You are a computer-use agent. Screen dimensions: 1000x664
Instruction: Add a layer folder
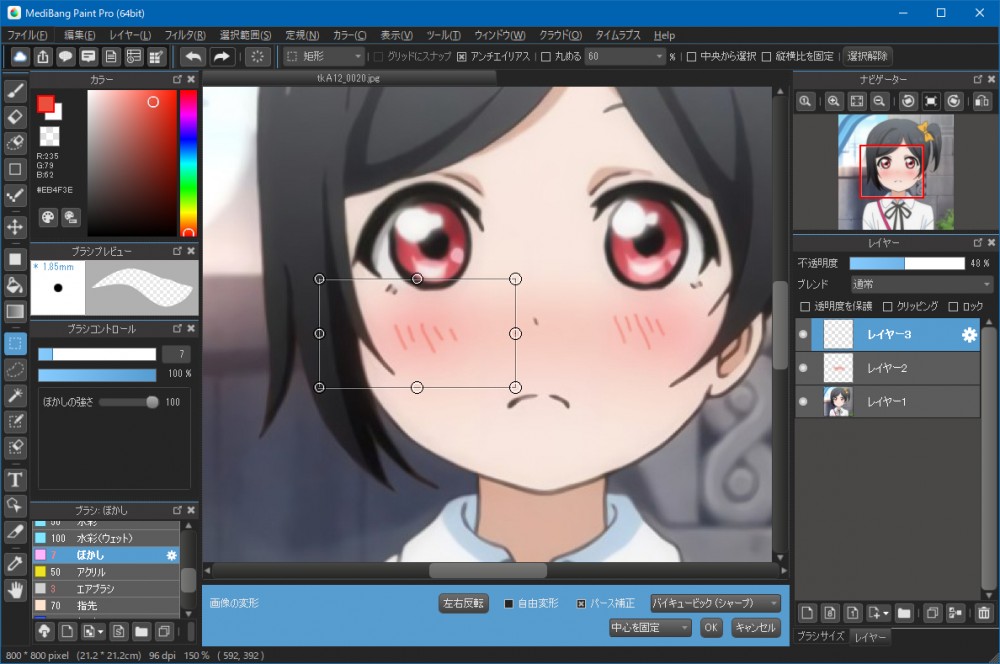[x=904, y=613]
